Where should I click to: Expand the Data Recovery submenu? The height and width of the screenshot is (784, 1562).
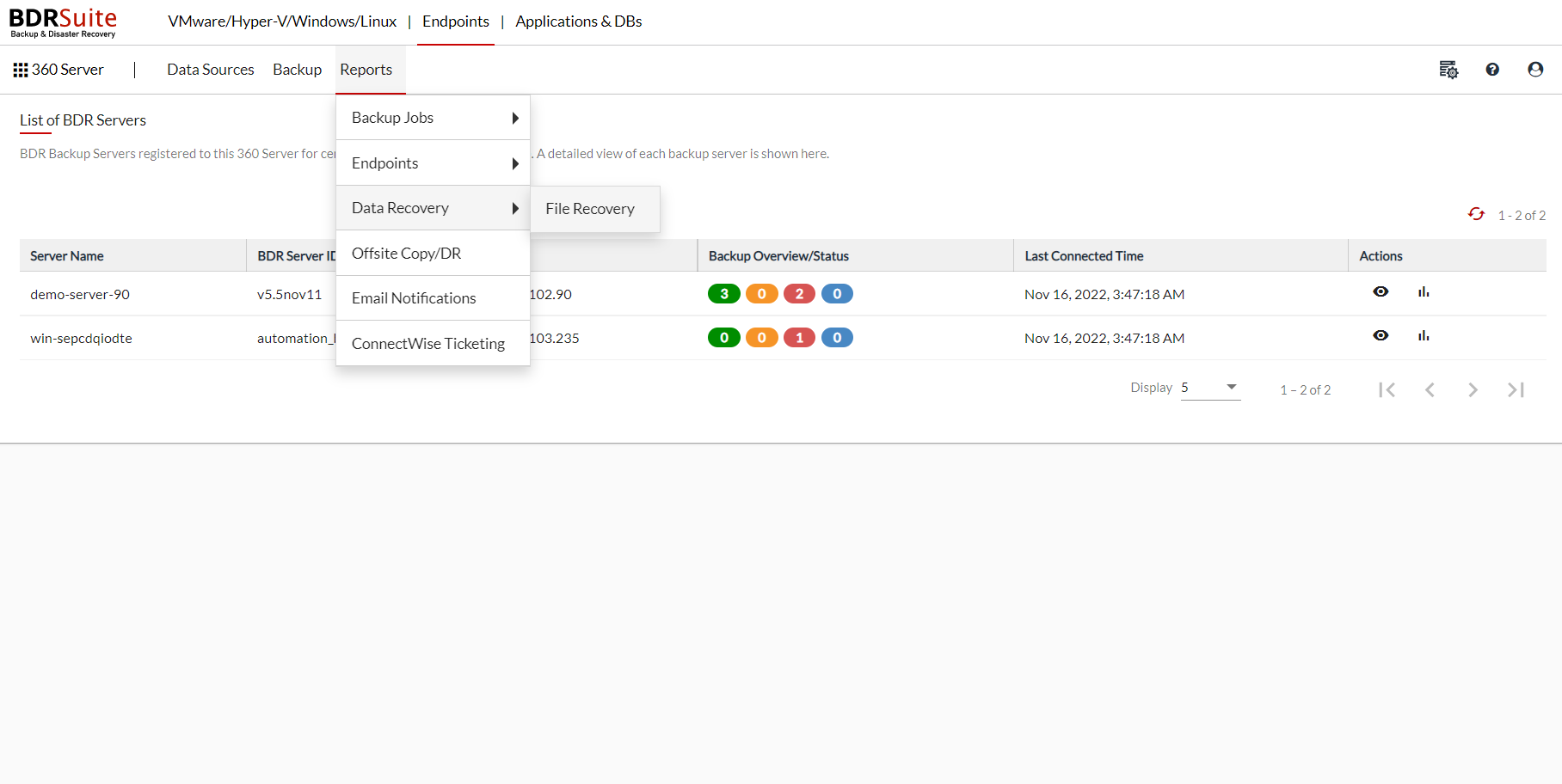pyautogui.click(x=433, y=208)
